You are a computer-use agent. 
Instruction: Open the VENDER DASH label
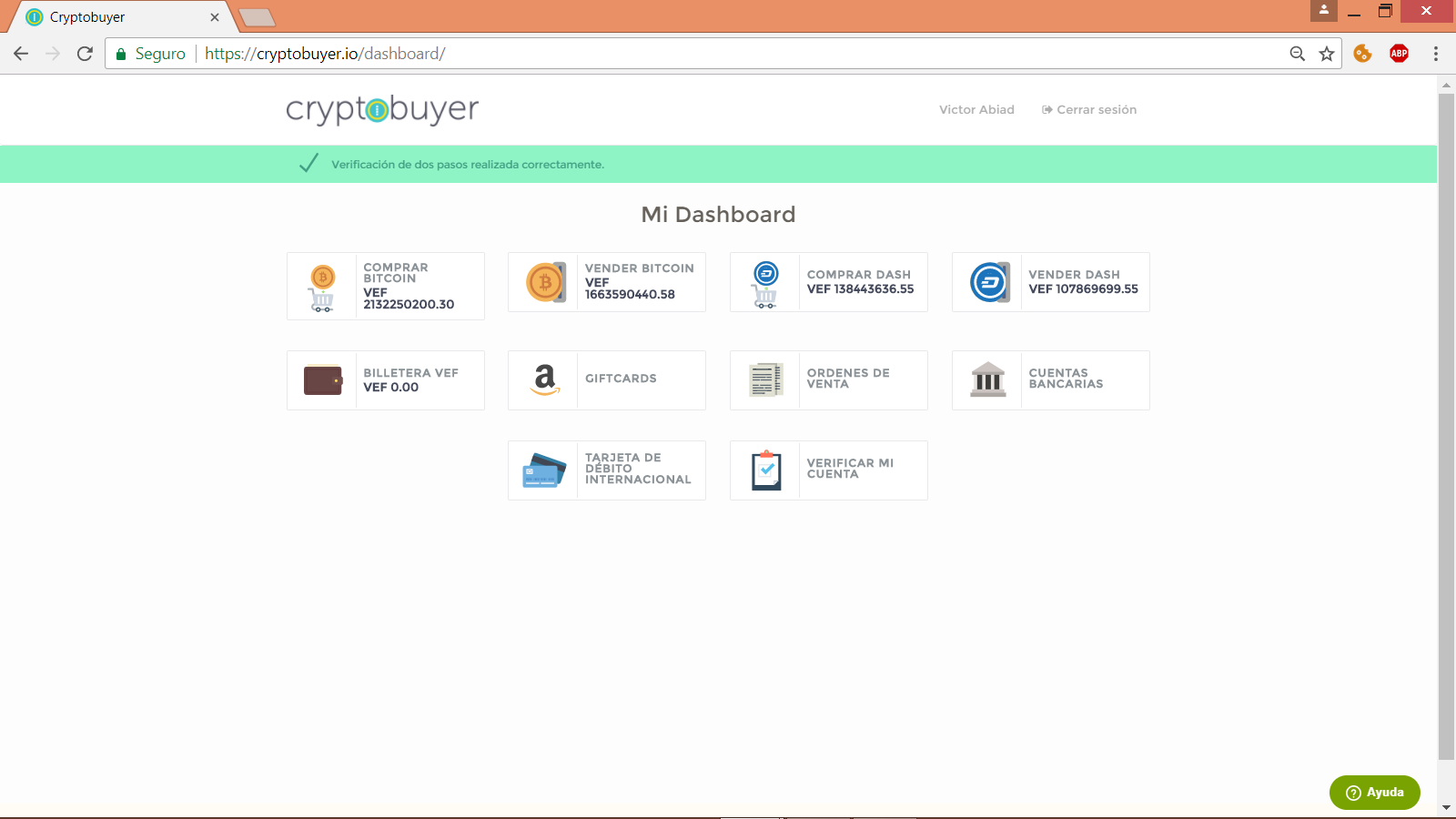(x=1075, y=275)
